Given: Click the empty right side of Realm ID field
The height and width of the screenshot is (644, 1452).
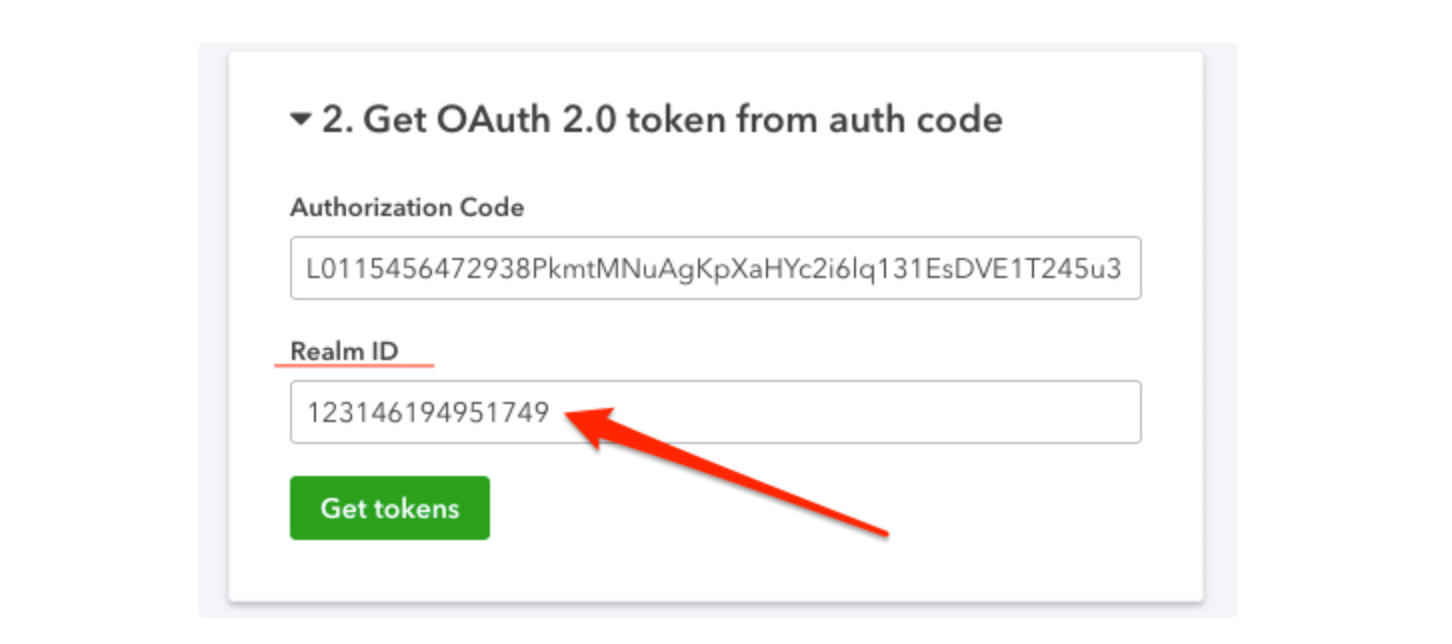Looking at the screenshot, I should pyautogui.click(x=900, y=412).
